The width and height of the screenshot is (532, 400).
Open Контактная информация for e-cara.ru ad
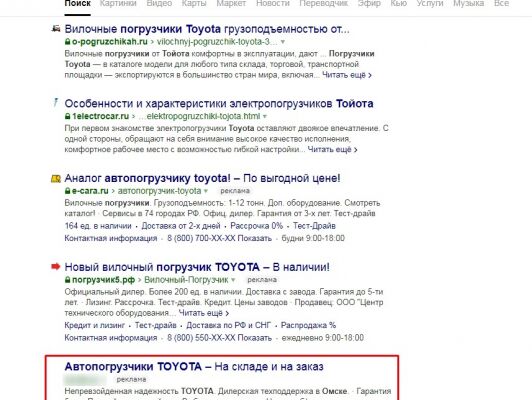[x=111, y=238]
